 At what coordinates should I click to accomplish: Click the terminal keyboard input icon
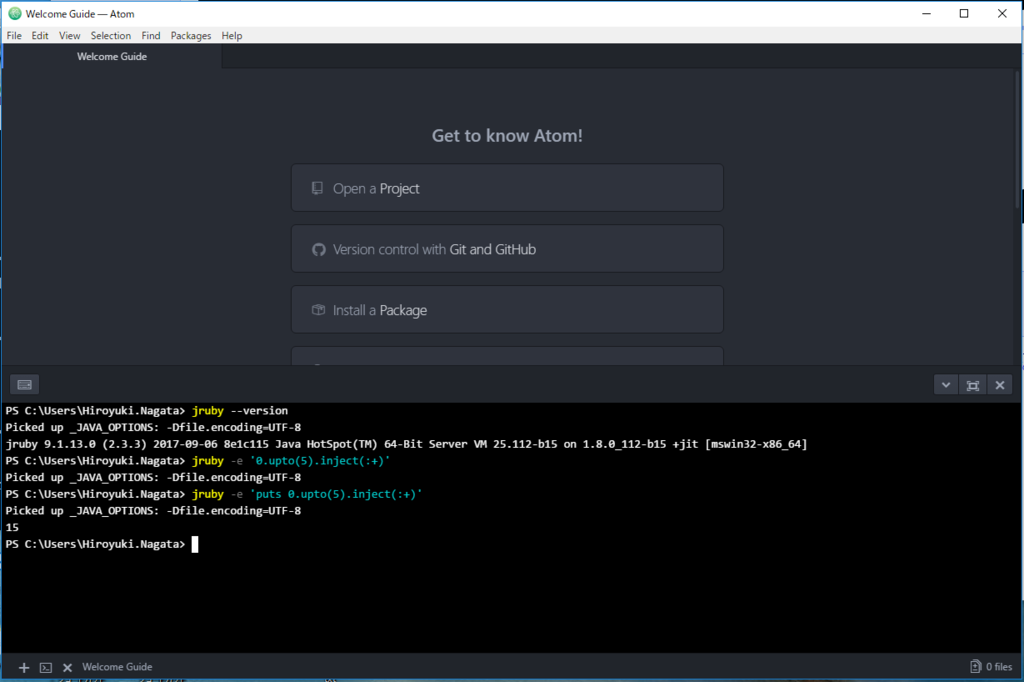click(x=25, y=385)
